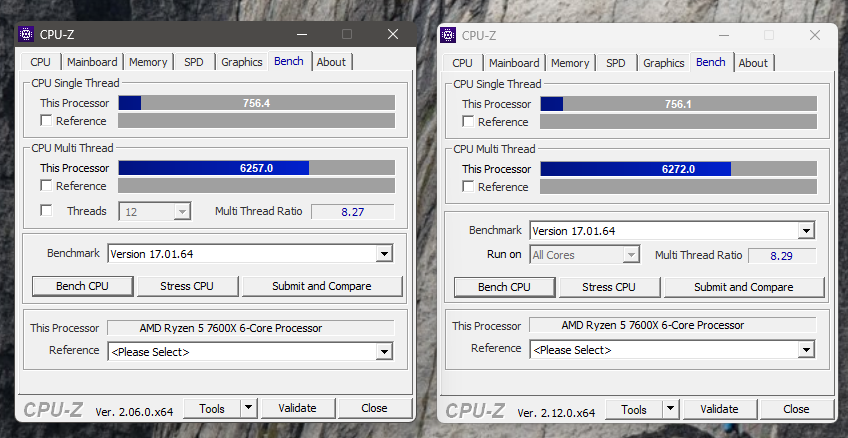Open Tools dropdown arrow in left window

click(248, 408)
